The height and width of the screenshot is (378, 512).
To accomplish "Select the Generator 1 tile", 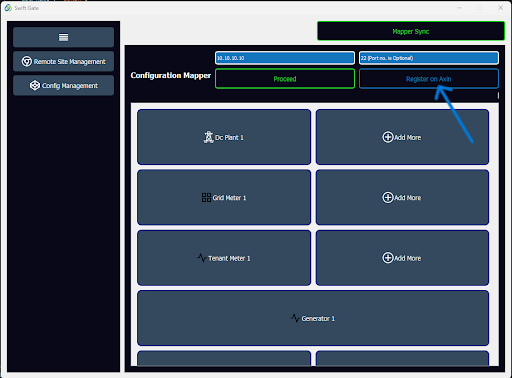I will pyautogui.click(x=313, y=318).
